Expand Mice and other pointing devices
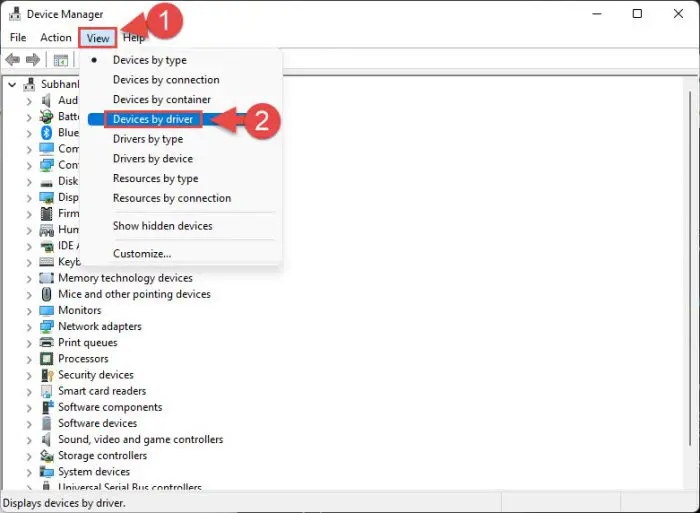The image size is (700, 513). click(28, 294)
